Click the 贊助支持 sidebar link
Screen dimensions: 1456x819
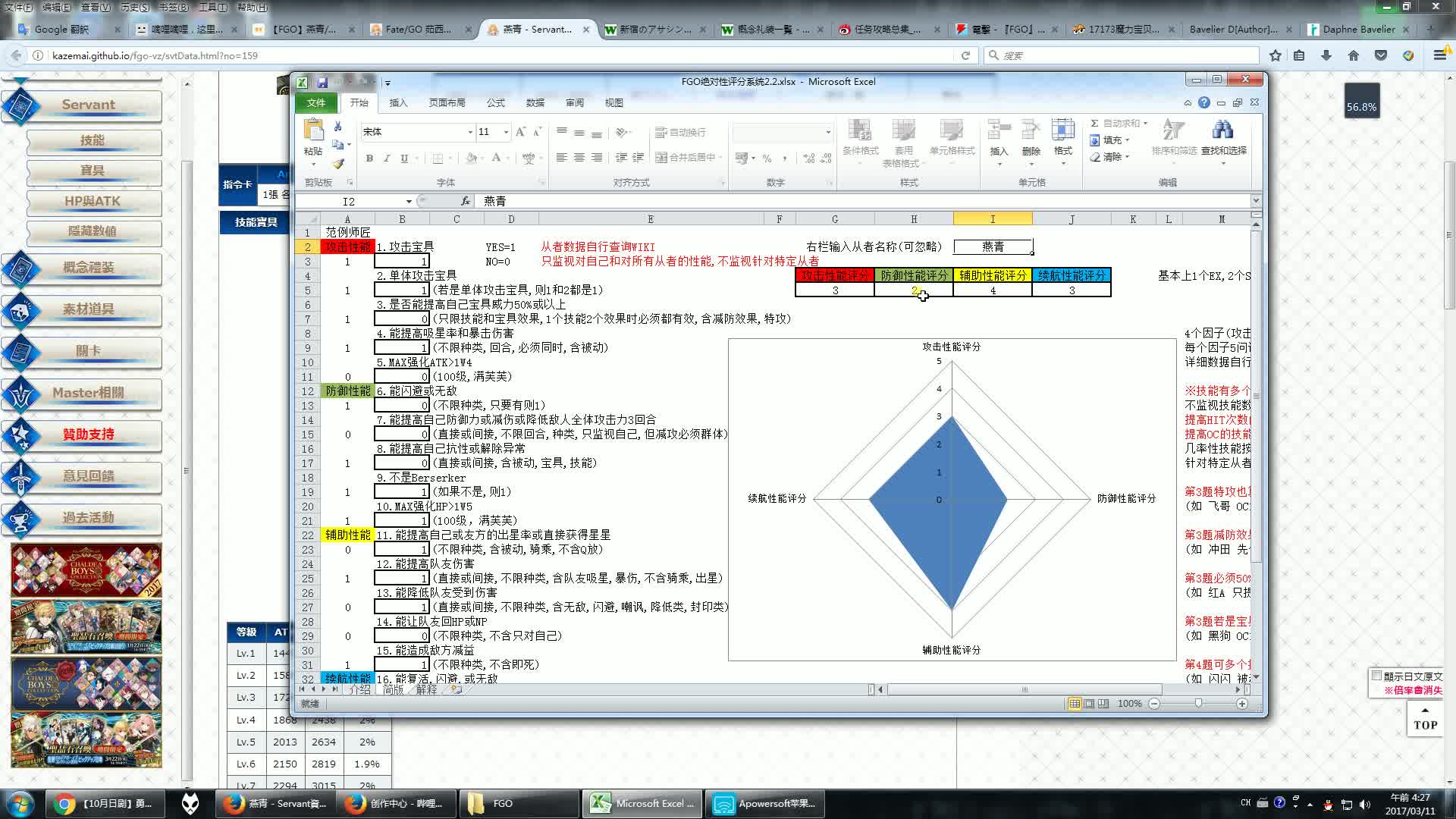point(88,435)
